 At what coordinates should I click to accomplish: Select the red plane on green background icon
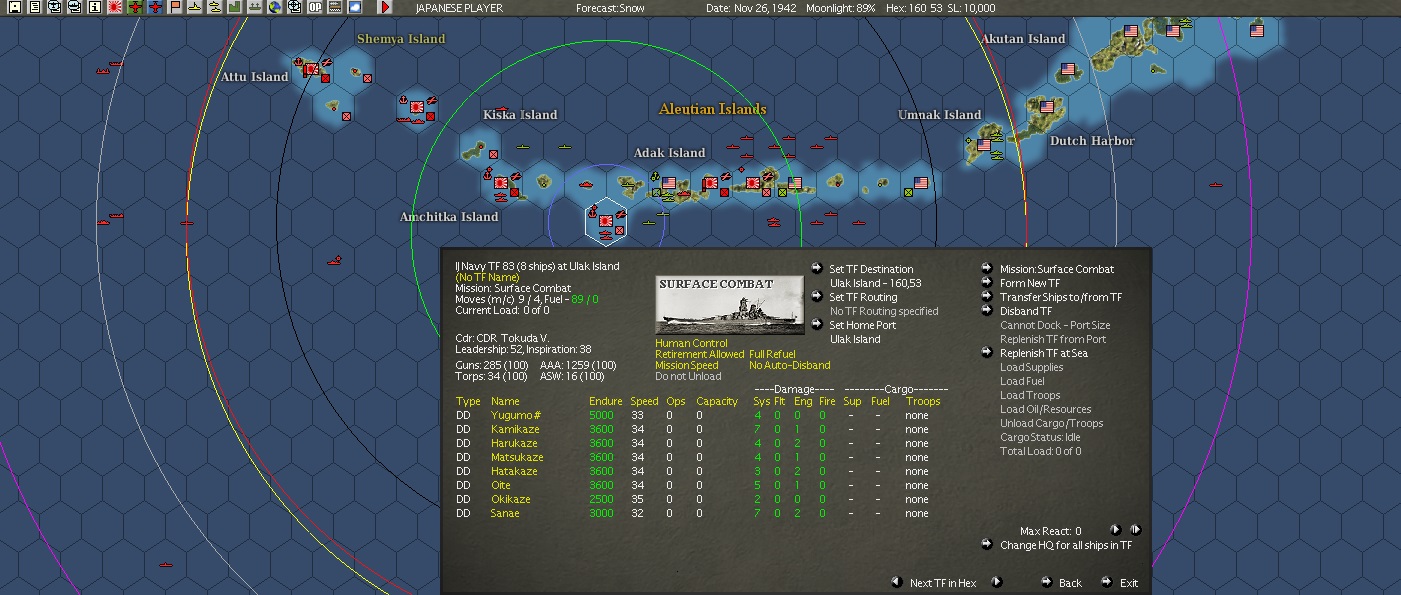135,7
